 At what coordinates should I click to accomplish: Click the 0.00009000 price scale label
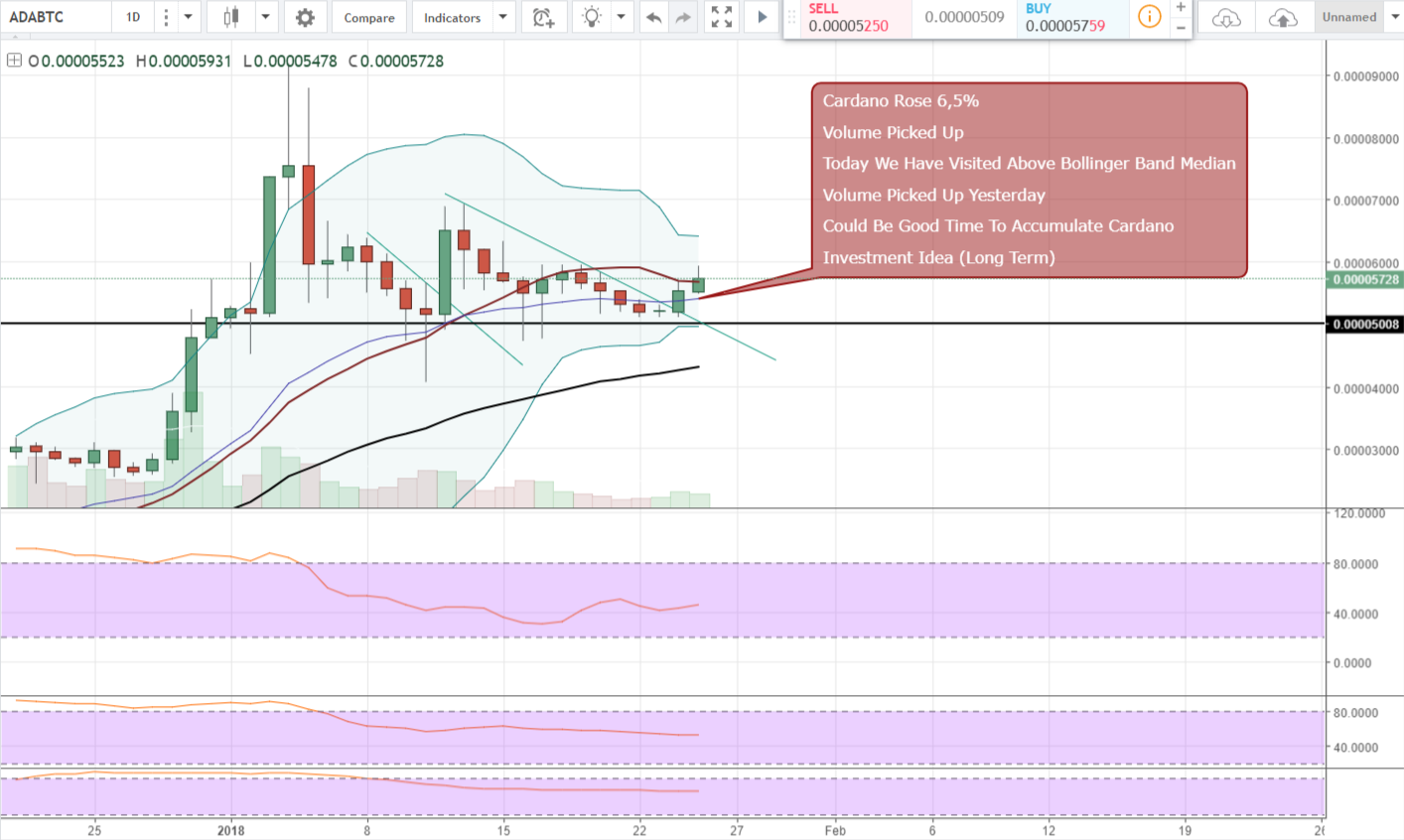pyautogui.click(x=1366, y=76)
